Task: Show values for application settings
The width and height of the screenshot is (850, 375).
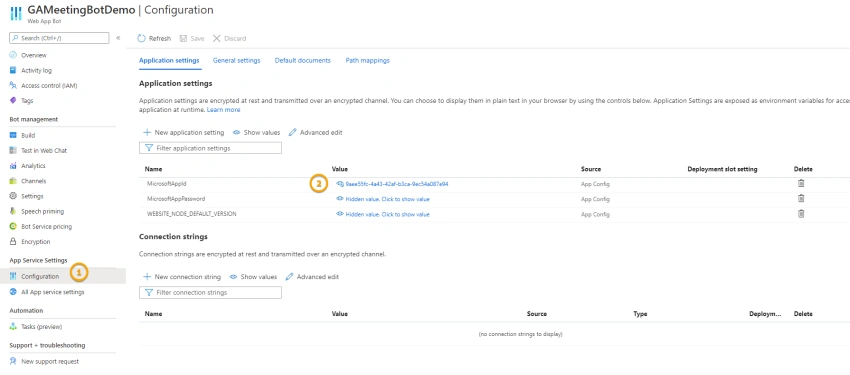Action: pos(256,132)
